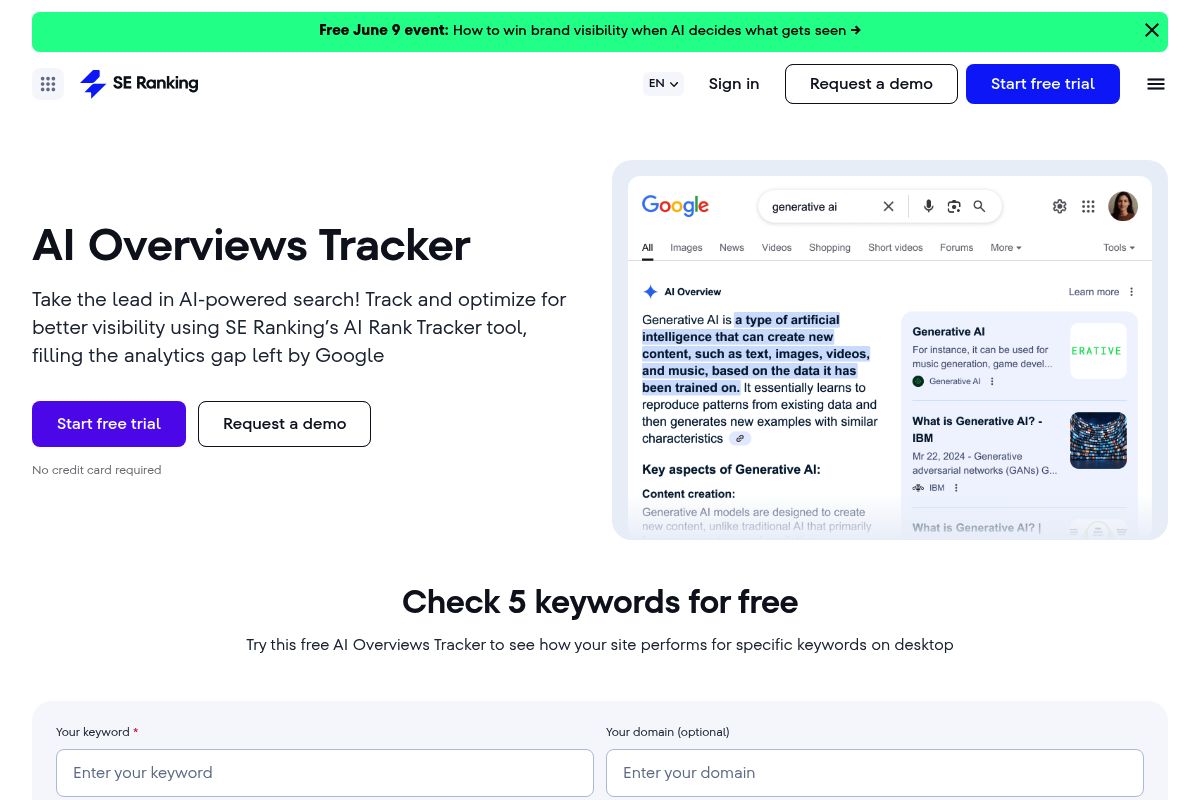
Task: Click the IBM logo icon in source card
Action: 918,488
